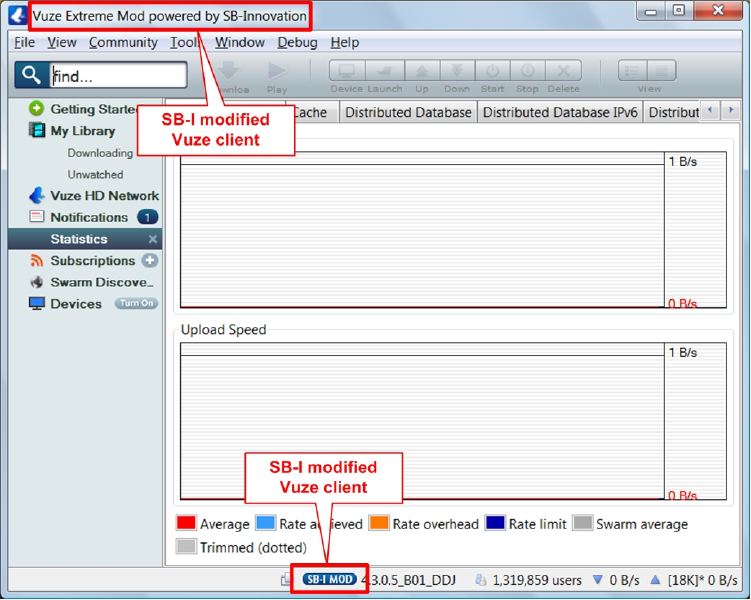Close the Statistics sidebar entry
The image size is (751, 600).
[x=153, y=239]
